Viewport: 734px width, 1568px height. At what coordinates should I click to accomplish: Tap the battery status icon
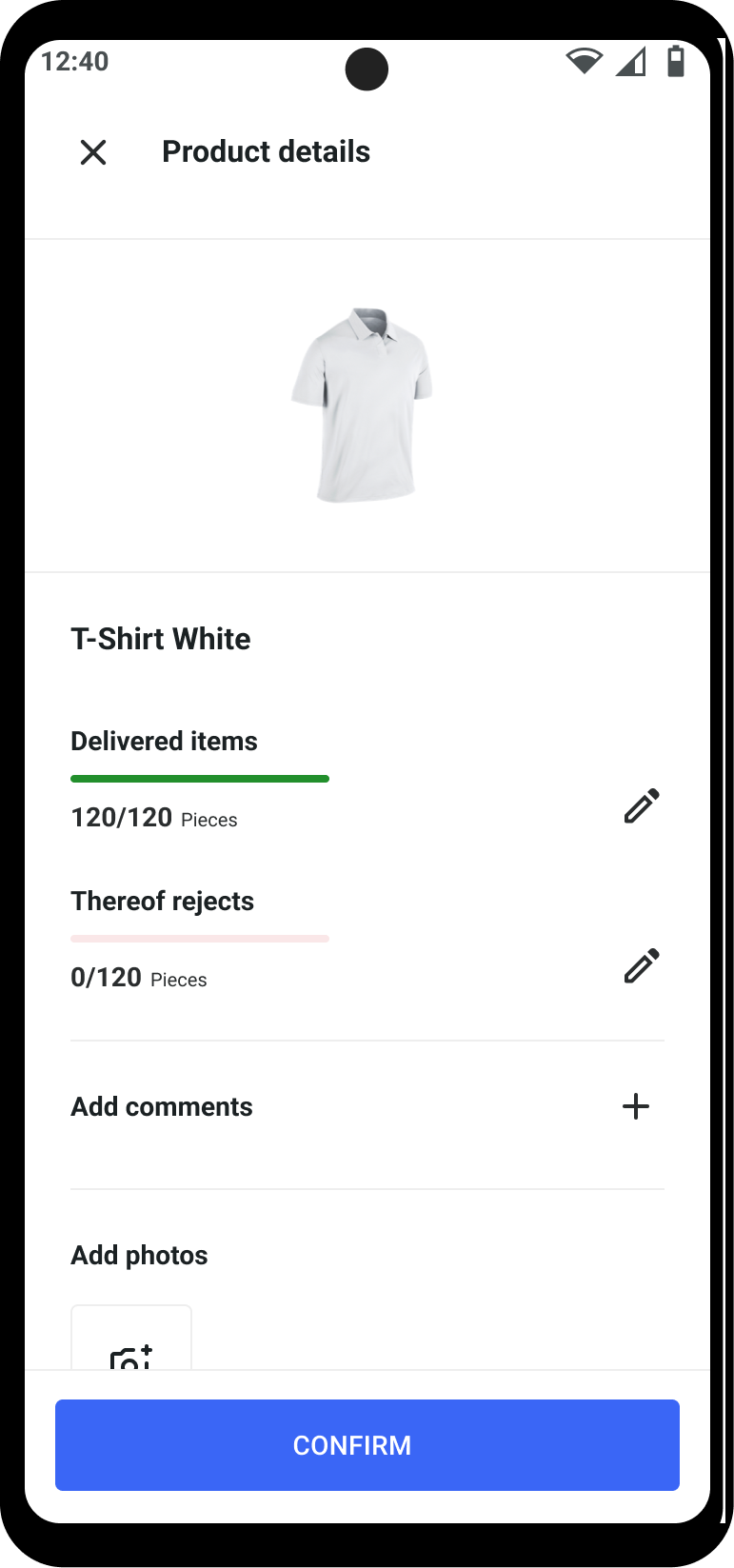(676, 61)
